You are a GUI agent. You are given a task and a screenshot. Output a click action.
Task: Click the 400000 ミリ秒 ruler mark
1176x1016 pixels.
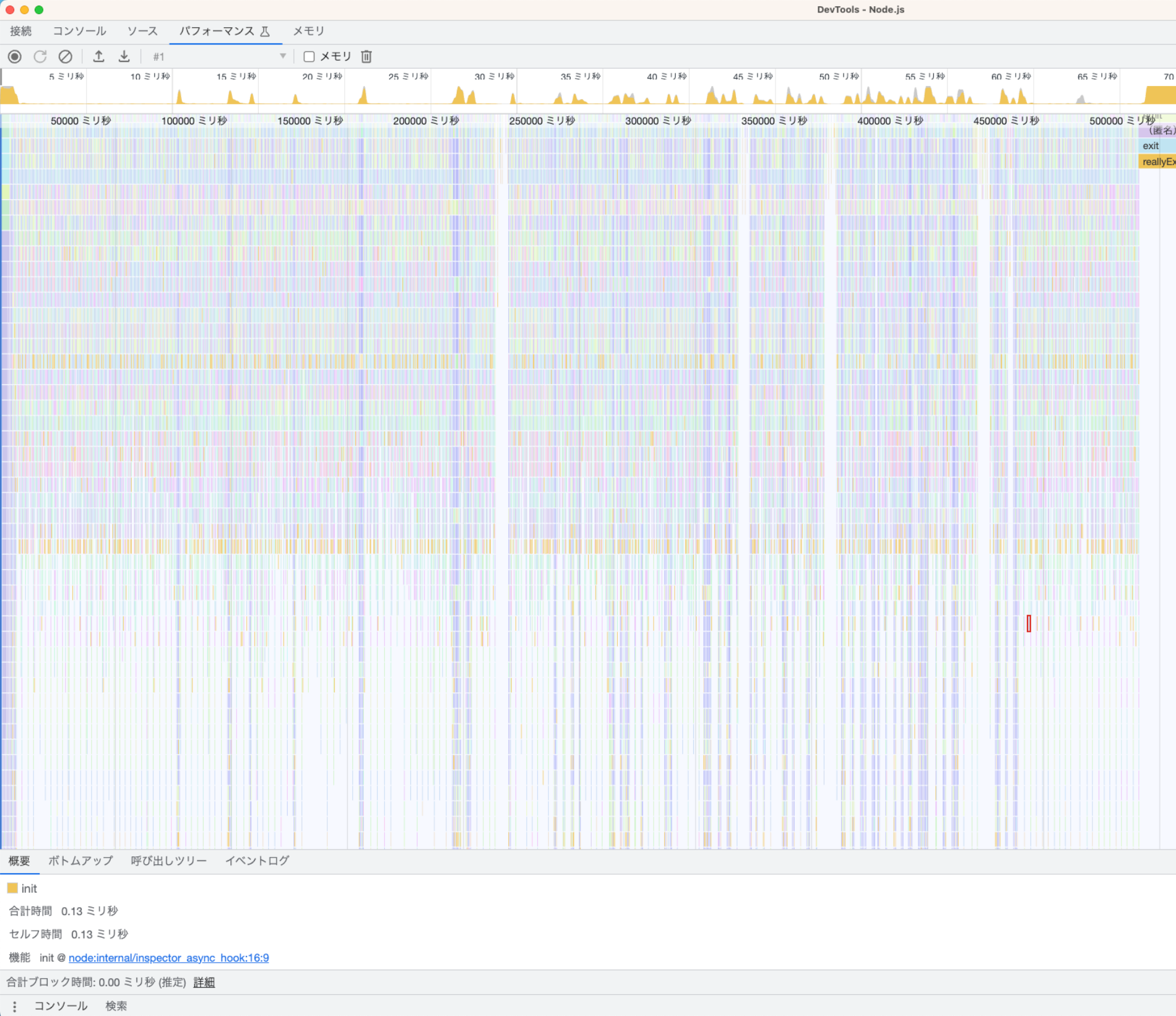889,121
